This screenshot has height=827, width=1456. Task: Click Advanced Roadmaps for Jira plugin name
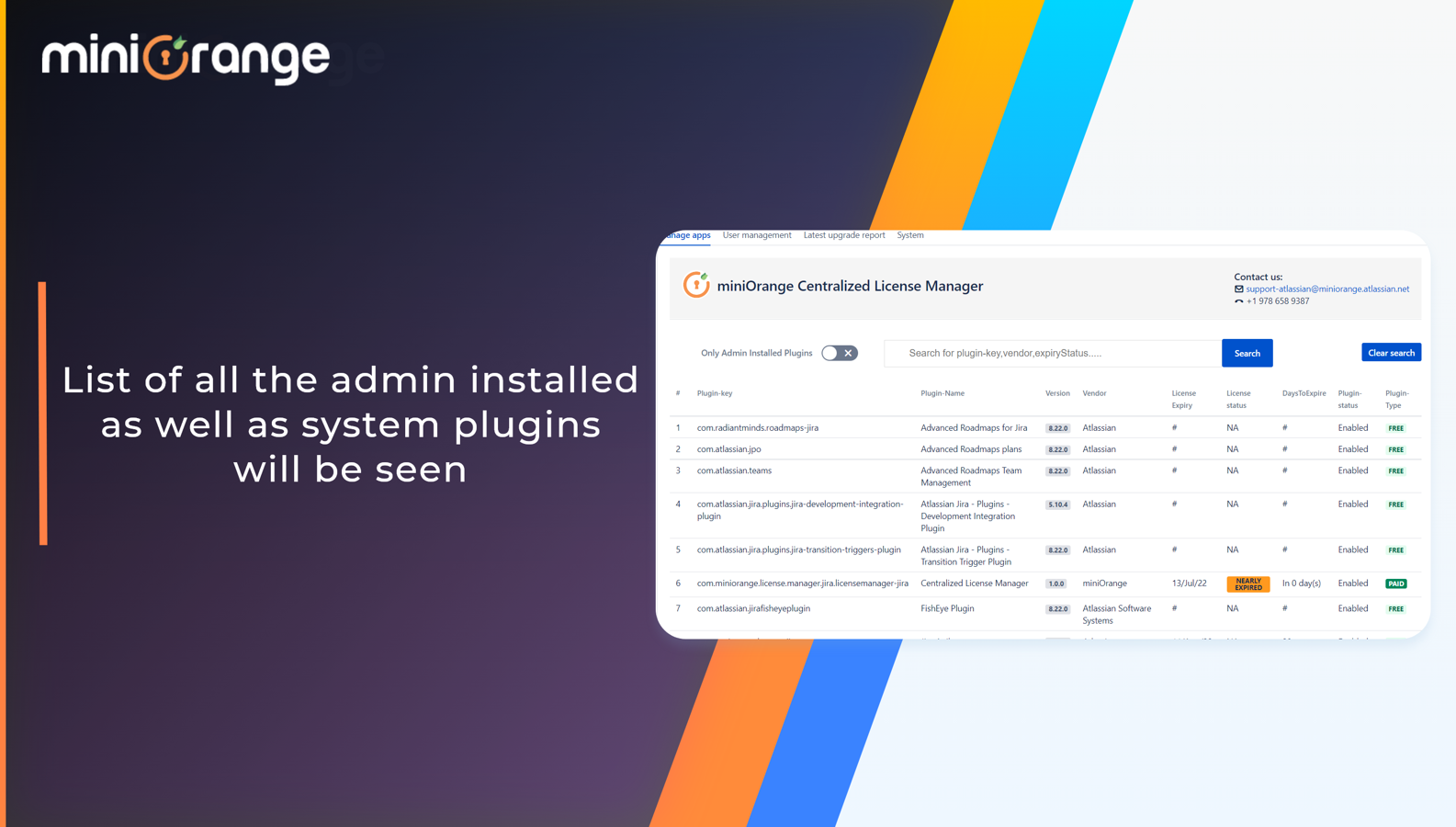coord(974,427)
